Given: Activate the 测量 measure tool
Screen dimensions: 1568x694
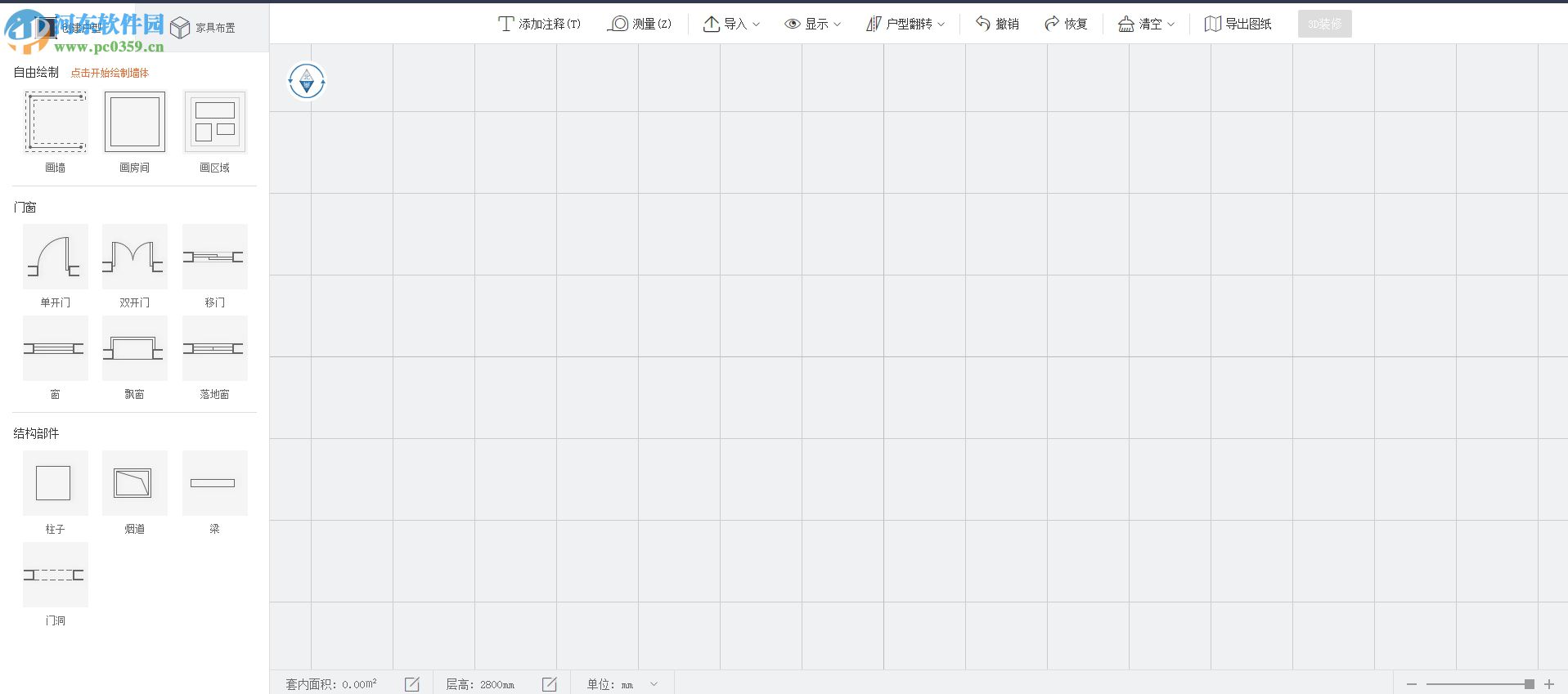Looking at the screenshot, I should 640,24.
